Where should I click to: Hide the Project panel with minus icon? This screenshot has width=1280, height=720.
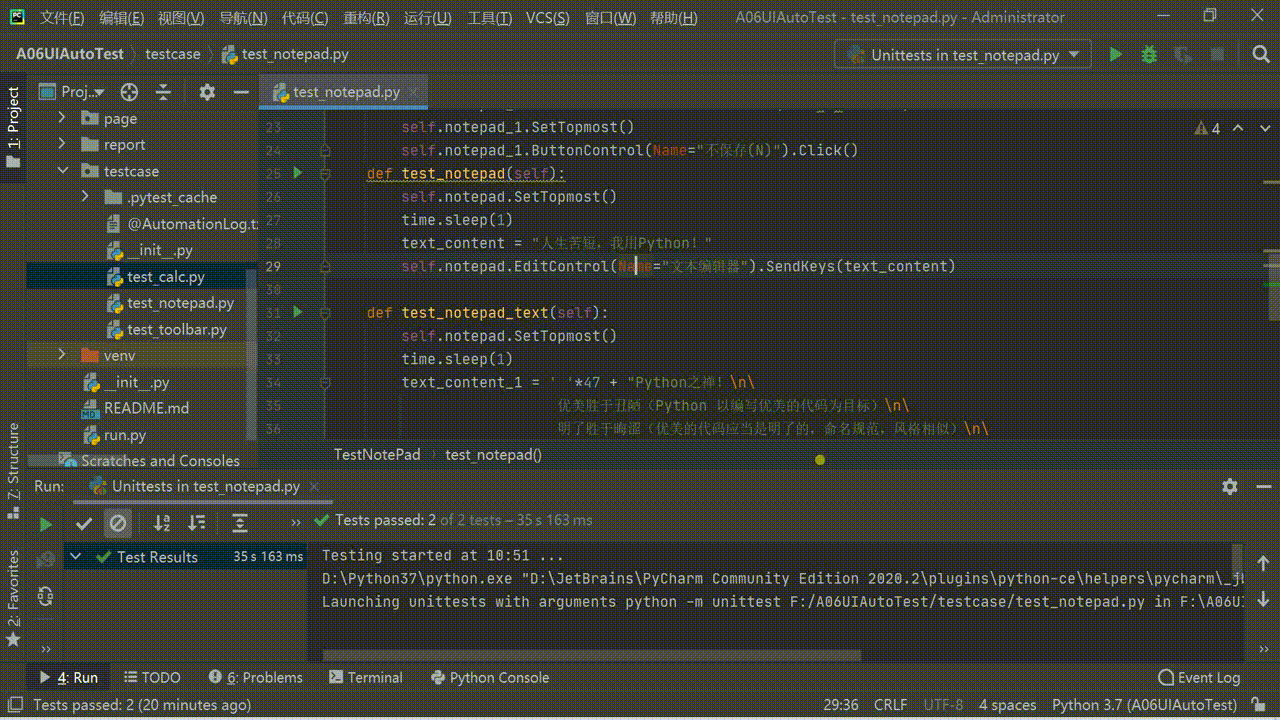[x=240, y=92]
